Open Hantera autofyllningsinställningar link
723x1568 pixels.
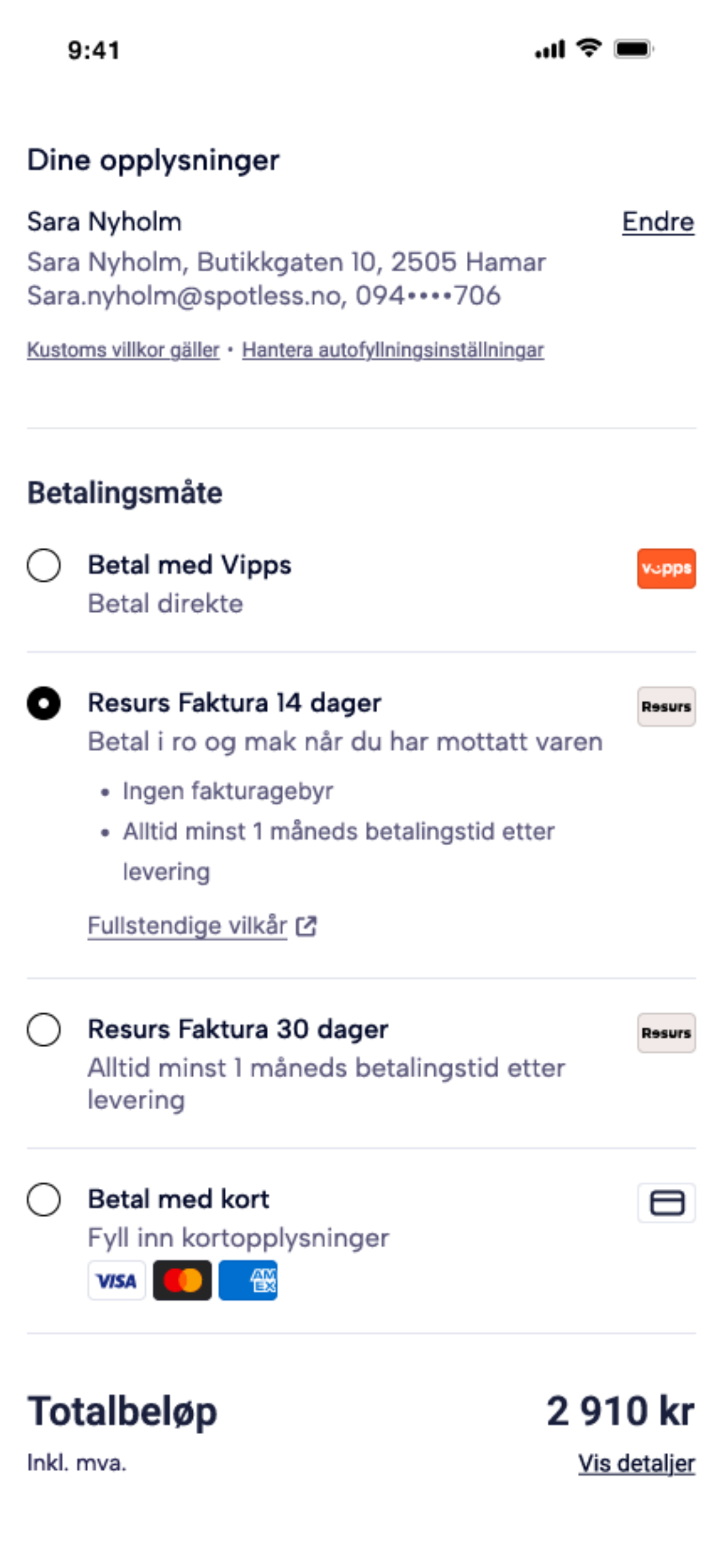click(393, 350)
